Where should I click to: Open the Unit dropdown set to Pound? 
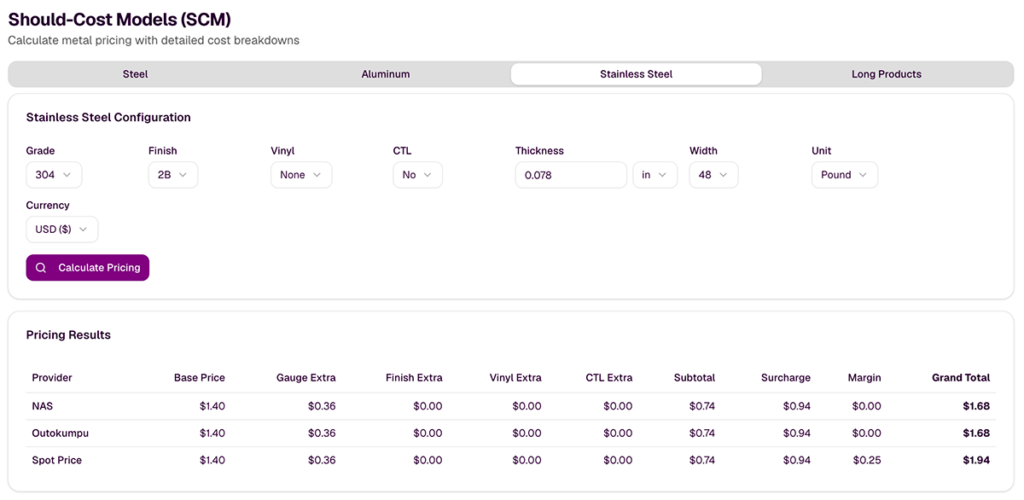pos(844,175)
